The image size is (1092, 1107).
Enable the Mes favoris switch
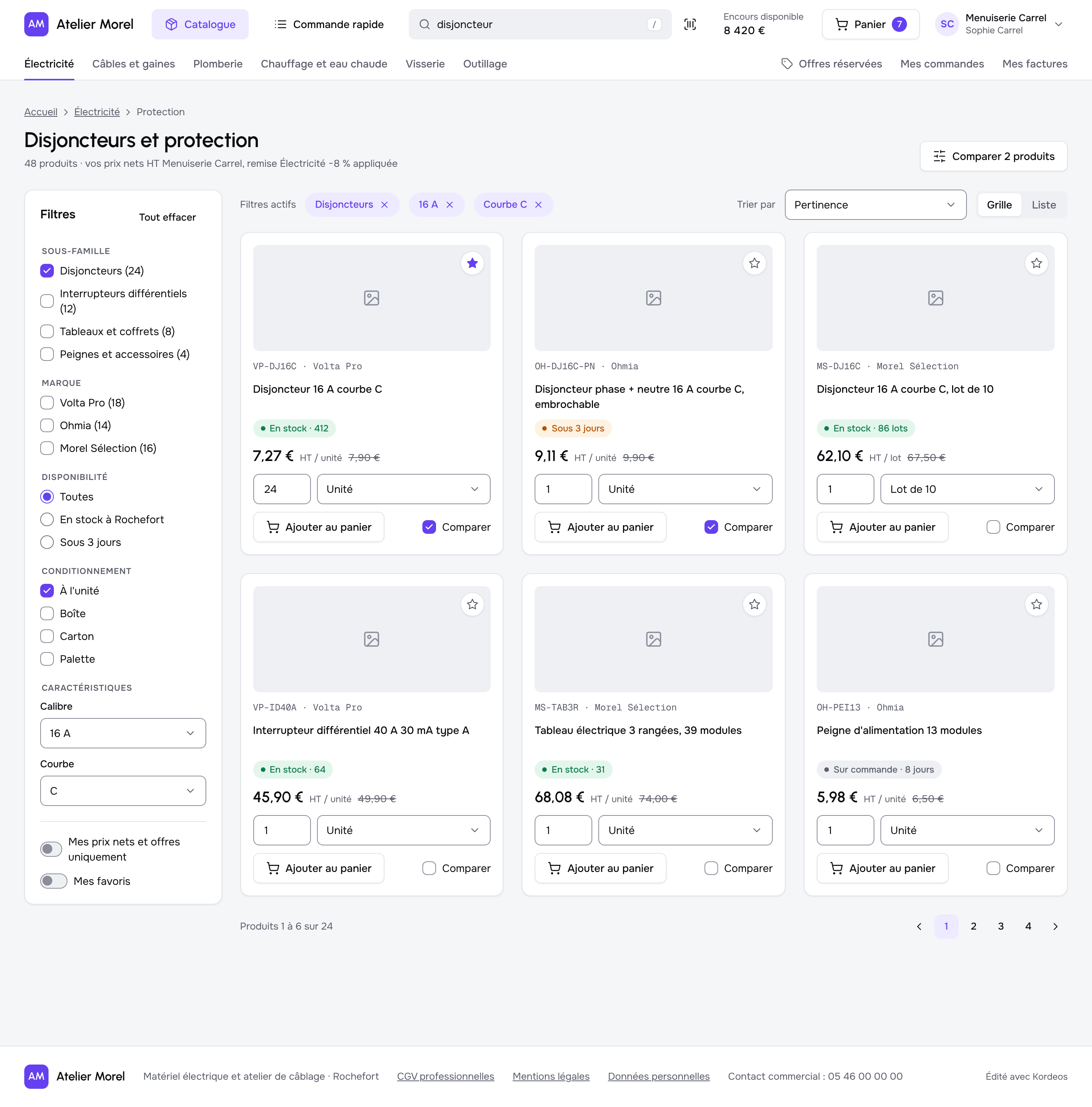pos(53,881)
